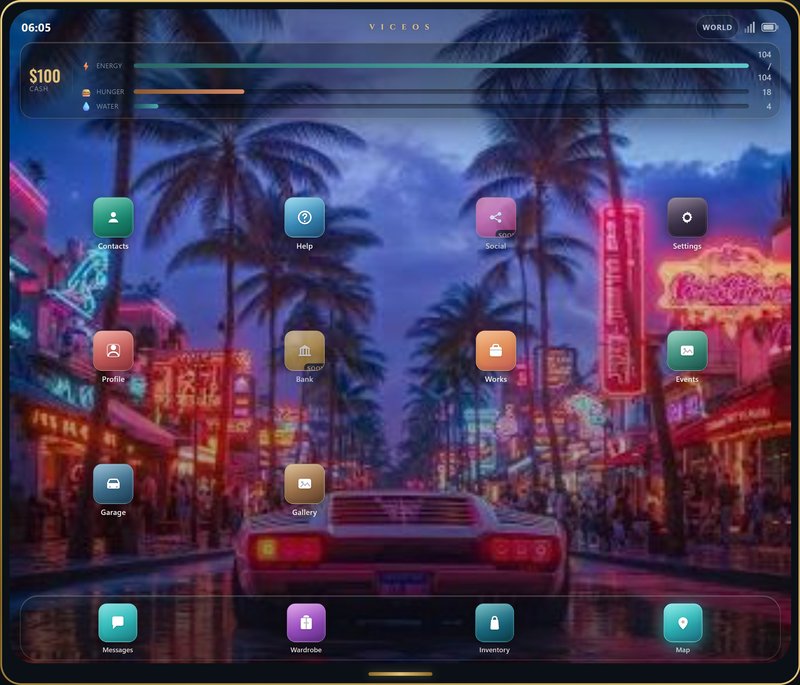Launch the Works briefcase app
800x685 pixels.
click(496, 351)
